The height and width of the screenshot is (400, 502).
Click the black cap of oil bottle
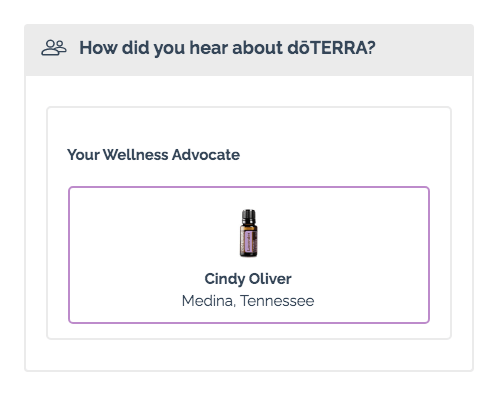(248, 217)
